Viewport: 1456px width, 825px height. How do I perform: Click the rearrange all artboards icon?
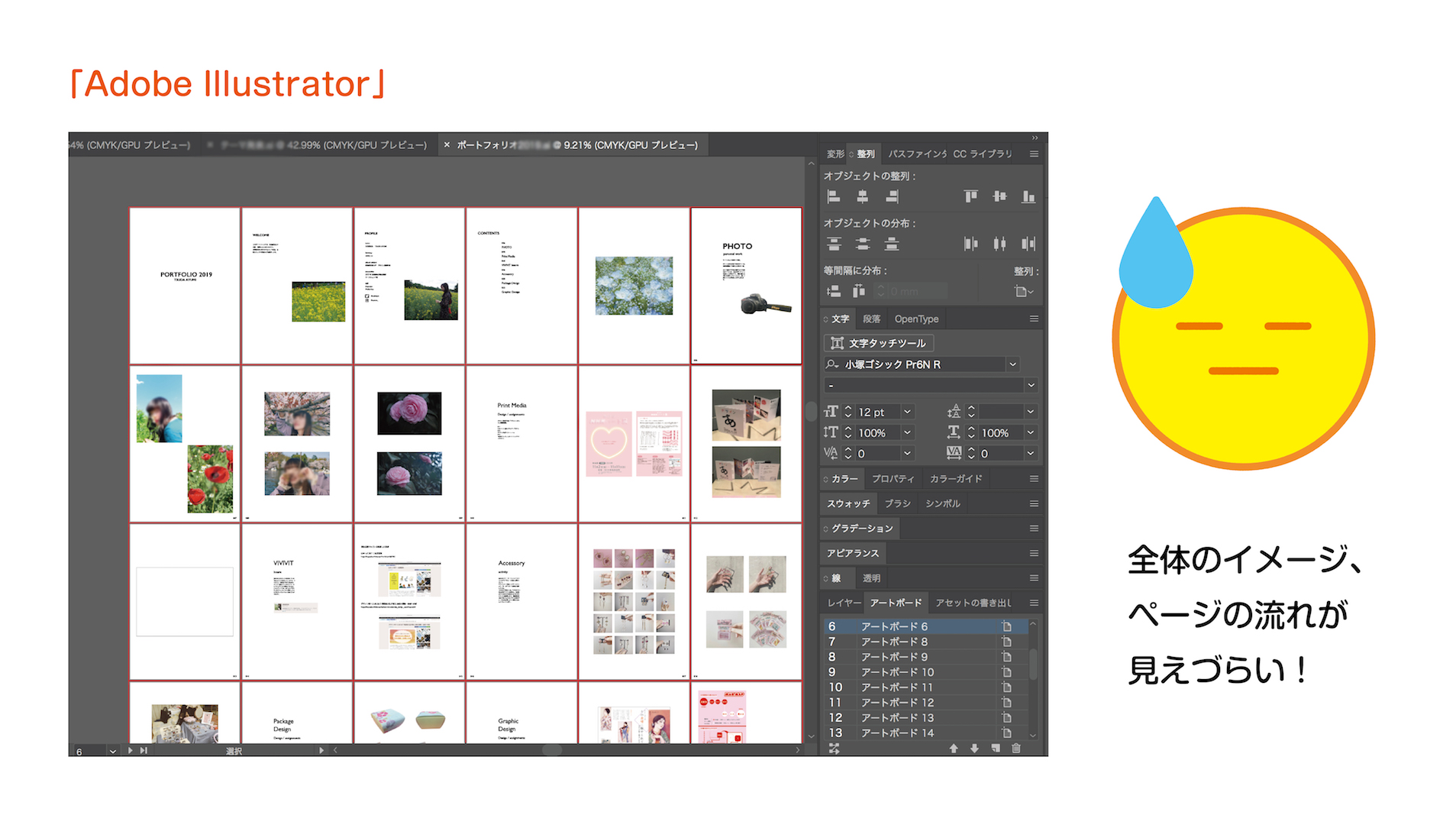(834, 749)
